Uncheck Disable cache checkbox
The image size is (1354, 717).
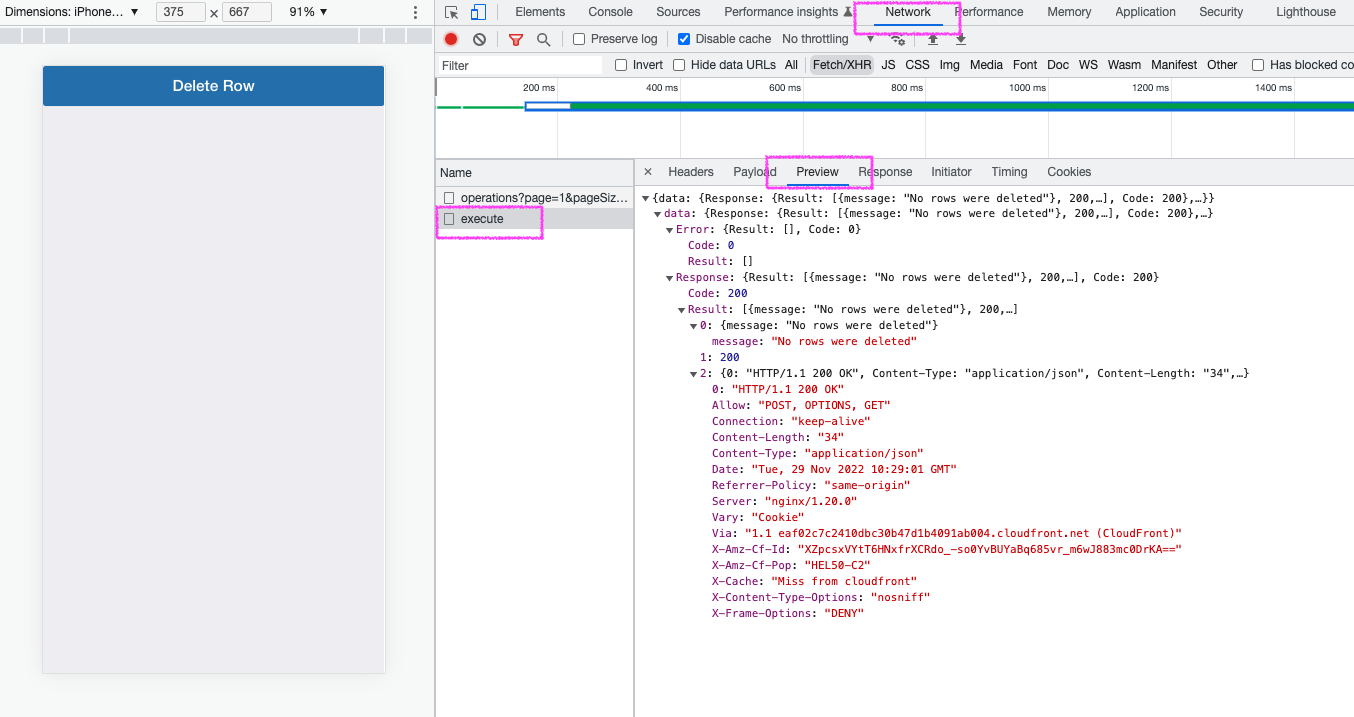pyautogui.click(x=684, y=39)
